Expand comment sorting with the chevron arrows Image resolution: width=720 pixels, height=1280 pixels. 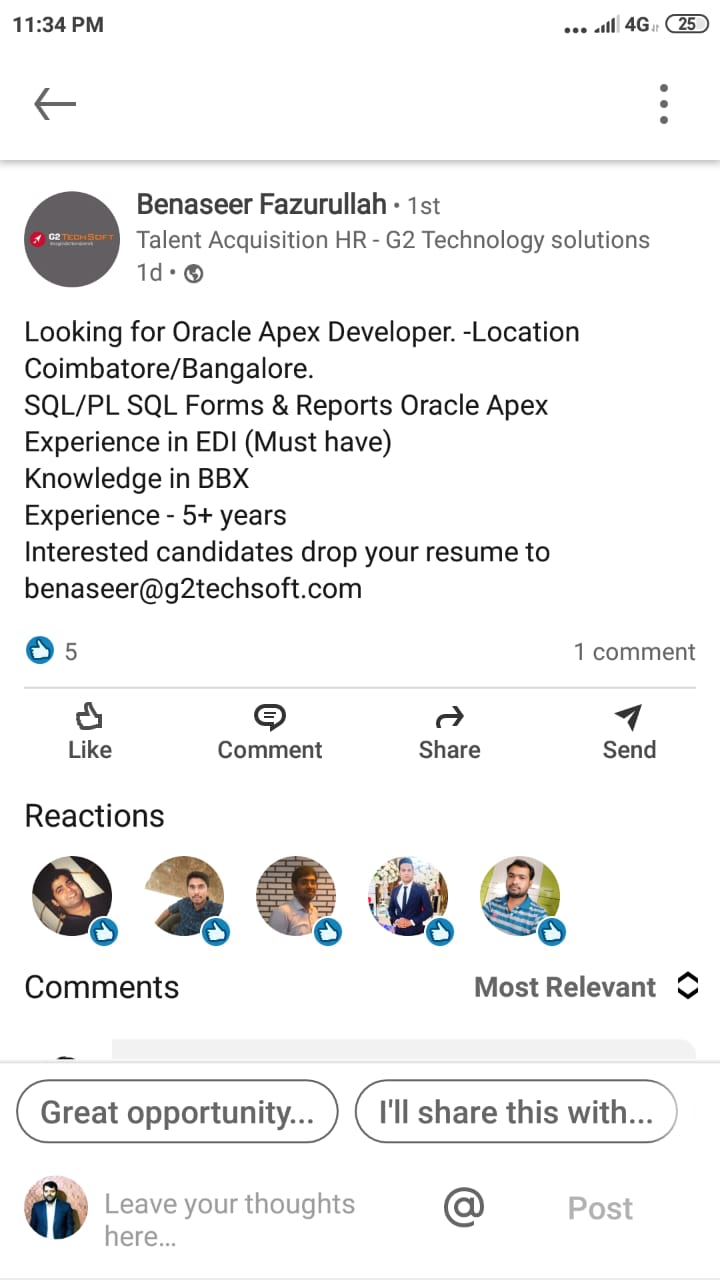tap(687, 986)
